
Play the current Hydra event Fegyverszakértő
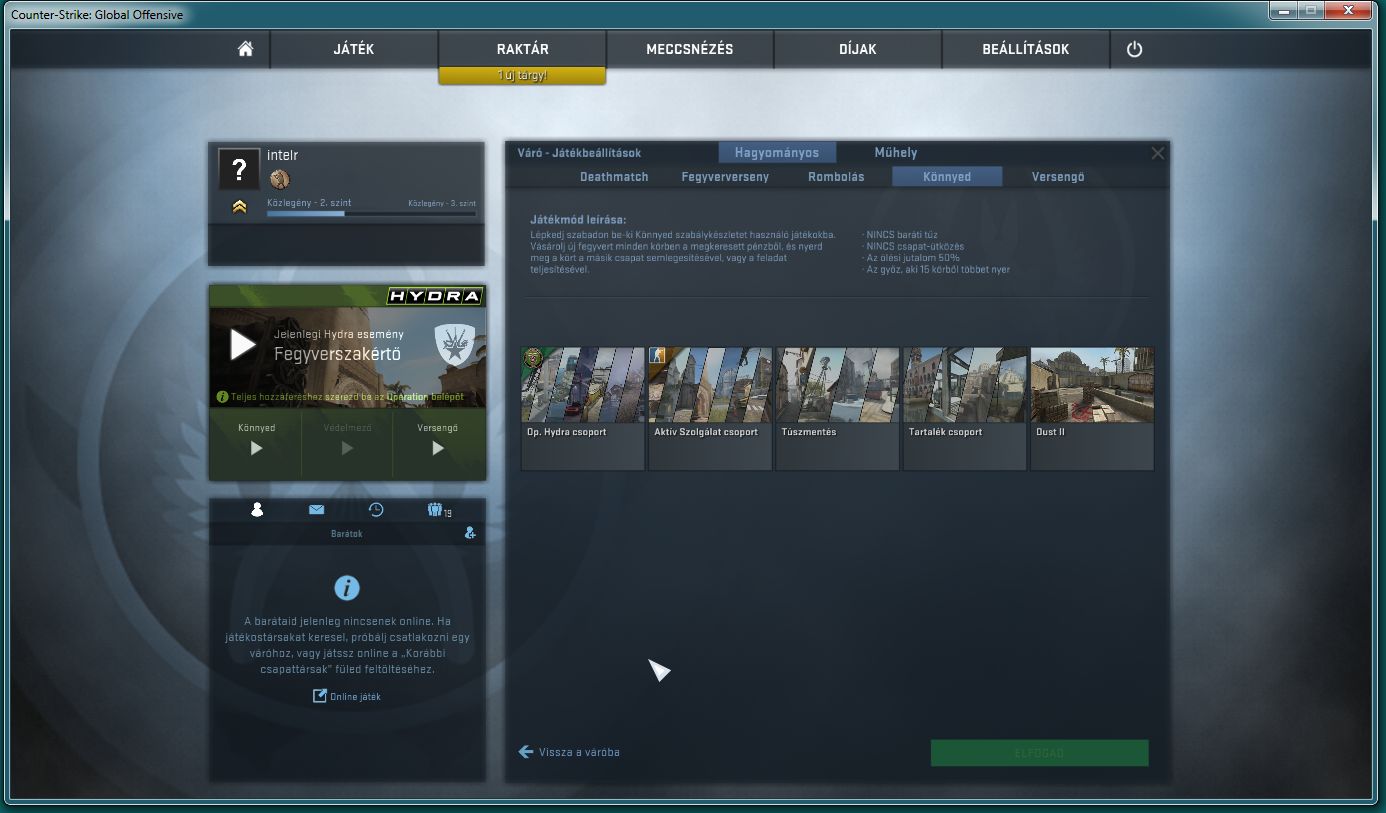tap(243, 345)
